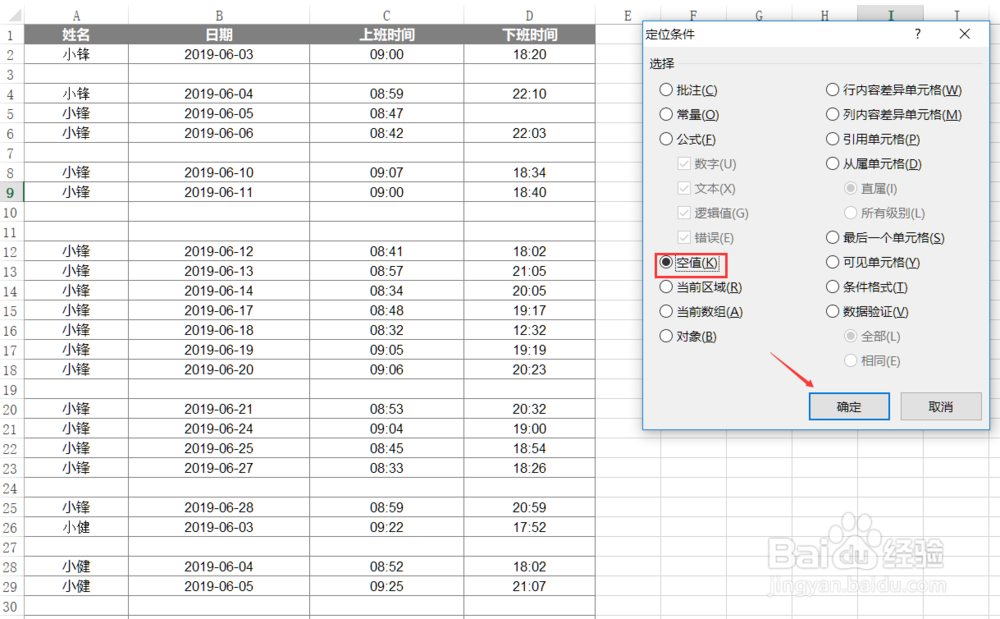
Task: Click cell with time 12:32
Action: 529,330
